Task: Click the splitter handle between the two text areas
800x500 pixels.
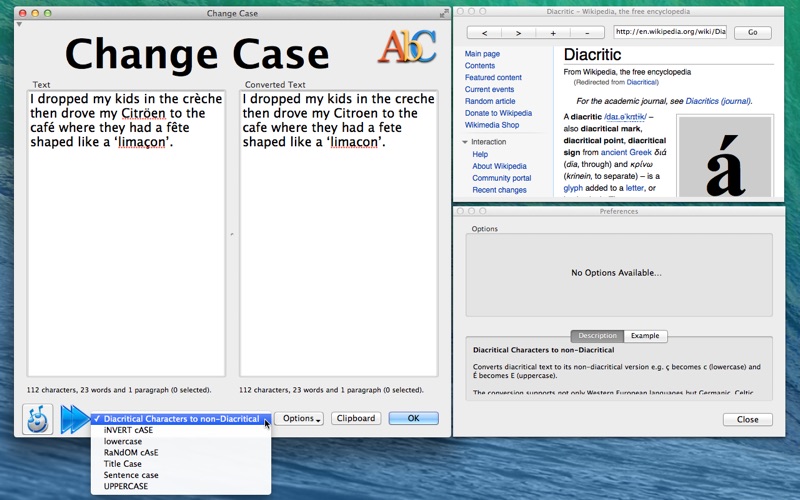Action: [232, 234]
